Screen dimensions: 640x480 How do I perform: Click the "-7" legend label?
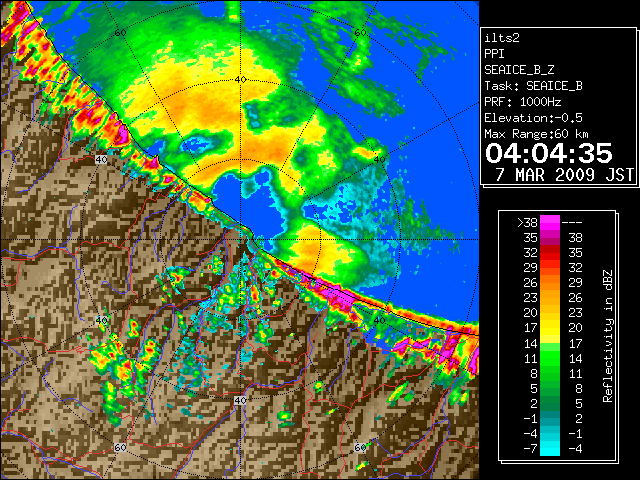(530, 449)
